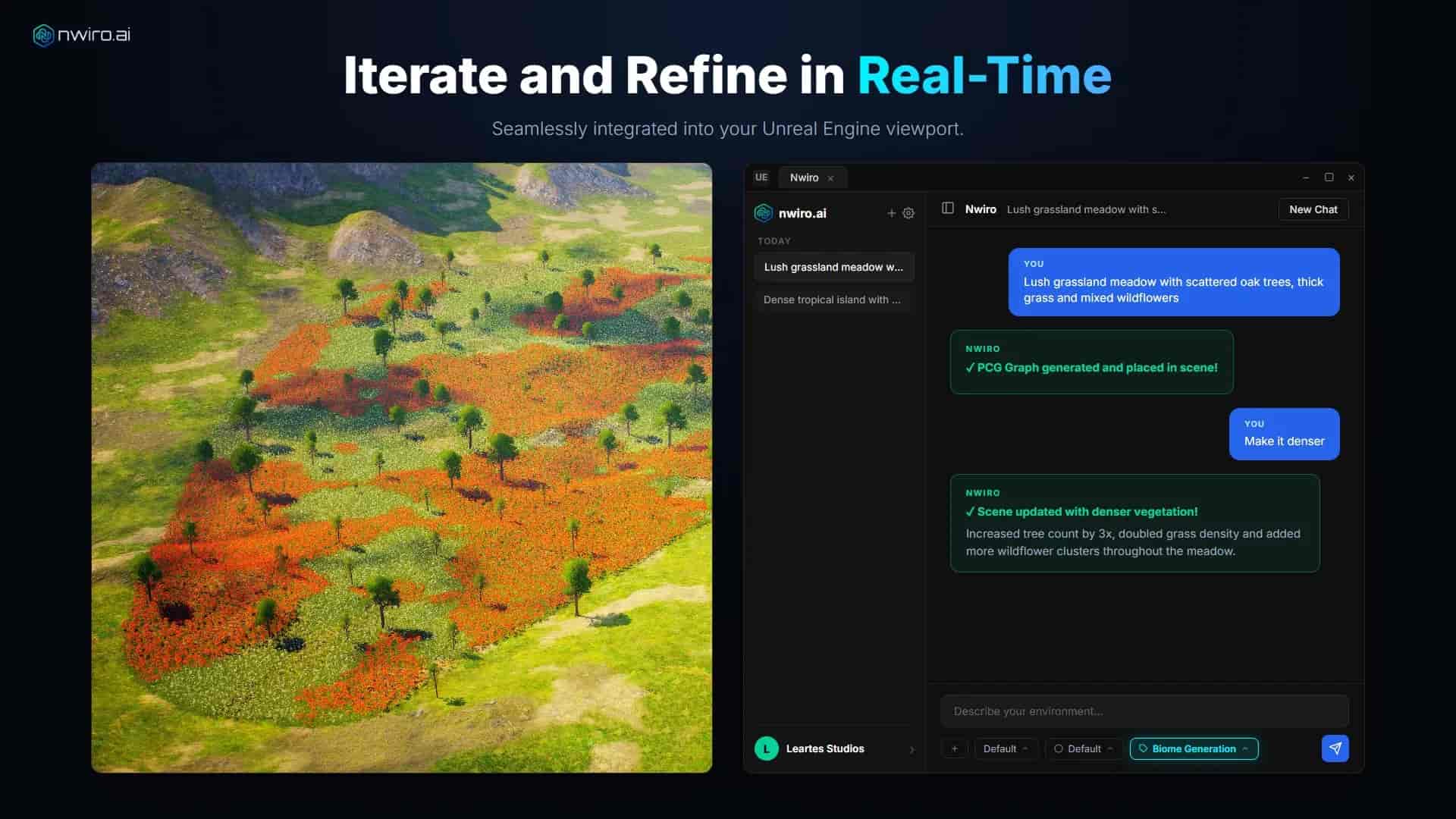1456x819 pixels.
Task: Click the first user message about oak trees
Action: (1174, 282)
